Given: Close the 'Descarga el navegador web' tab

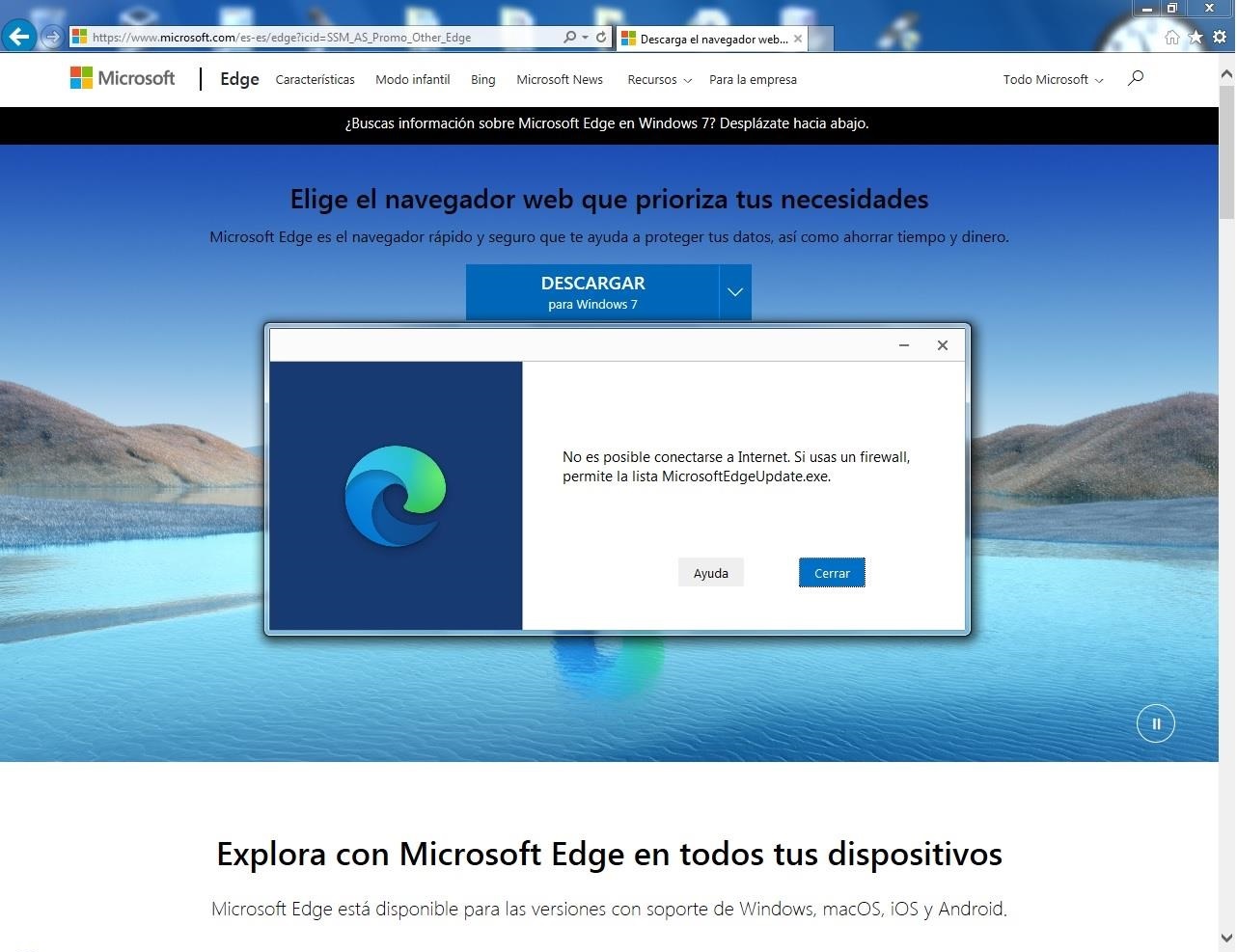Looking at the screenshot, I should pos(798,39).
